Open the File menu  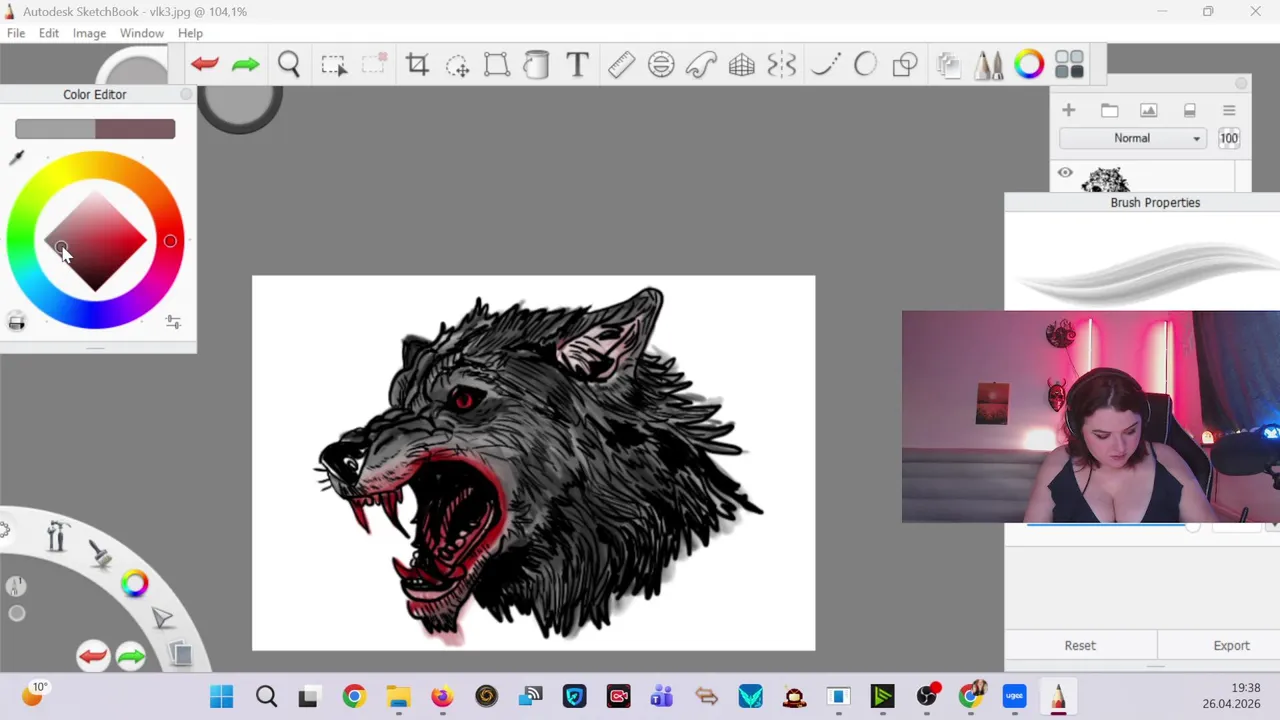point(16,33)
